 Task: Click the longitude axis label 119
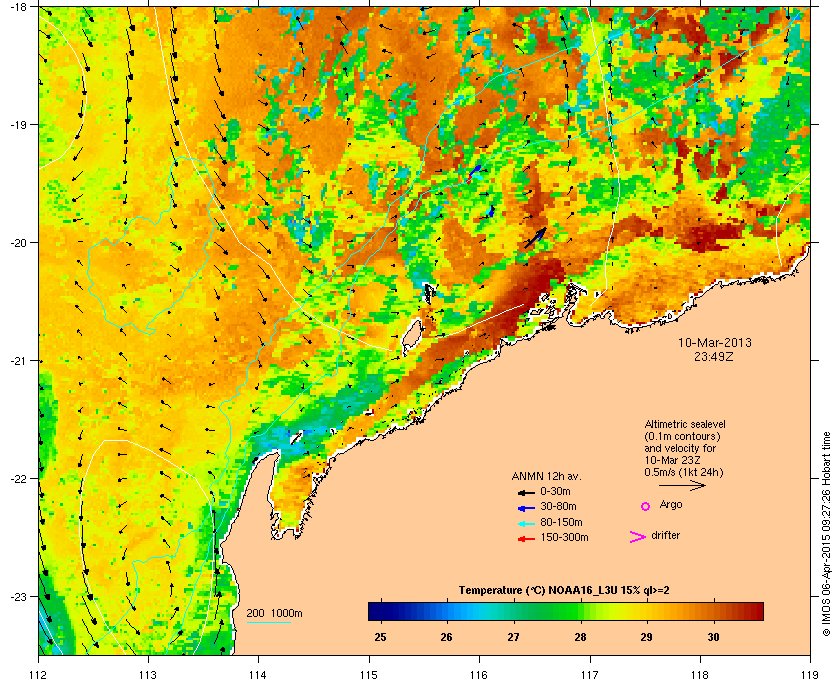coord(810,675)
